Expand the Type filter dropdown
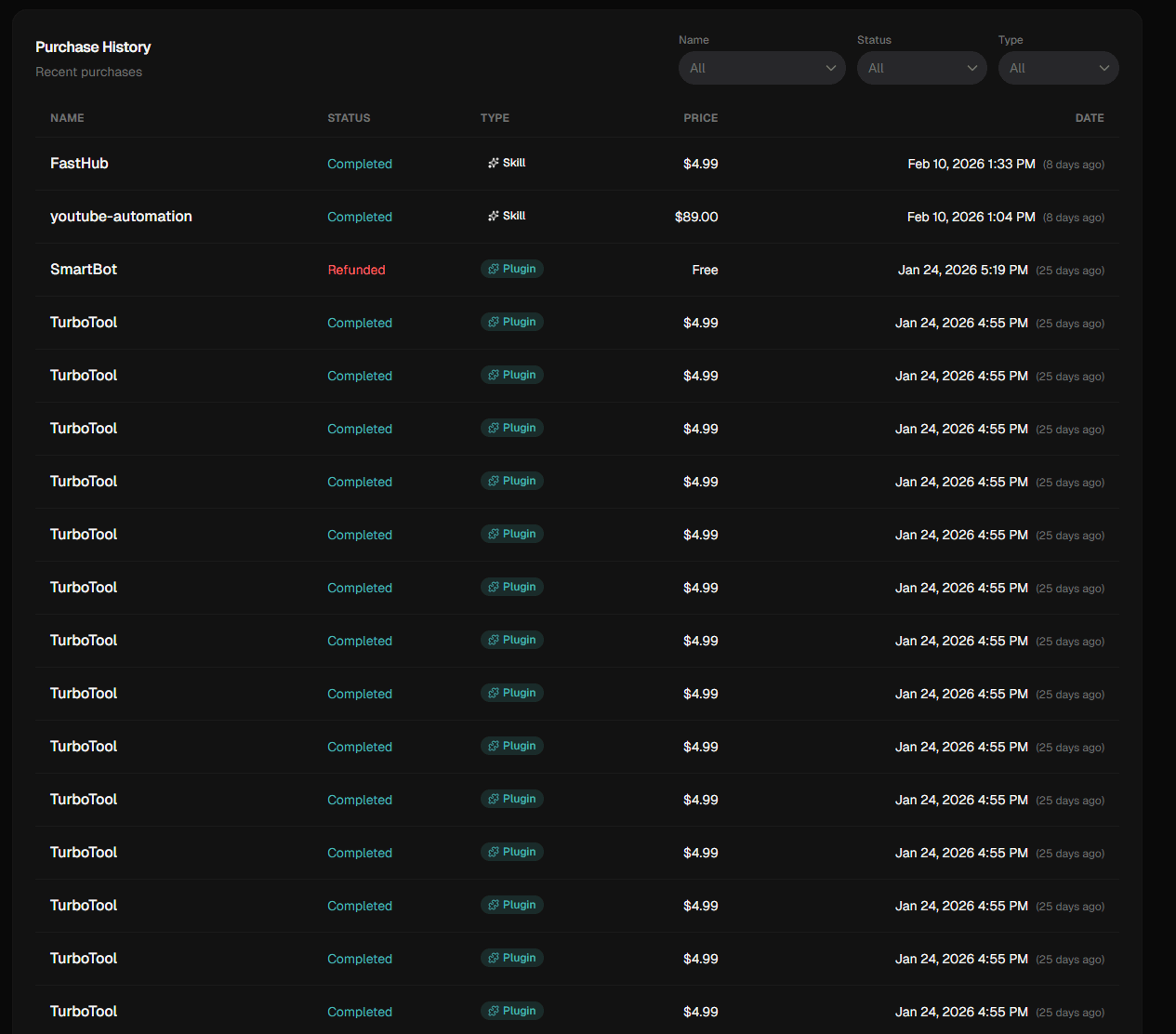Viewport: 1176px width, 1034px height. point(1058,67)
